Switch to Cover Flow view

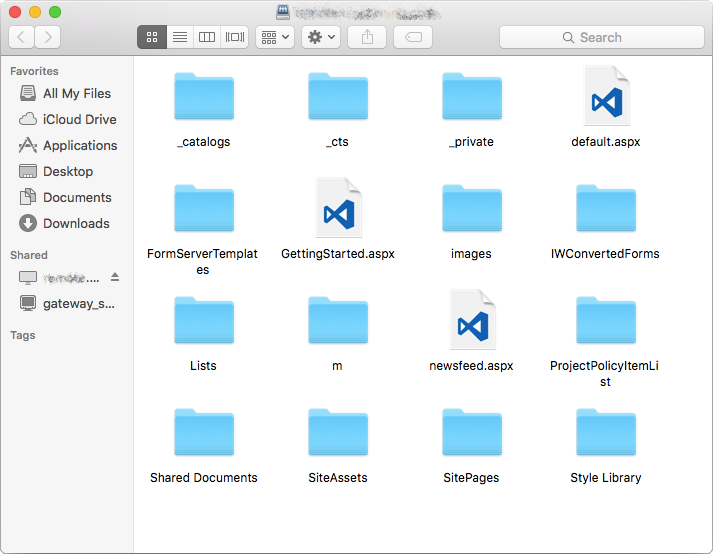tap(235, 37)
